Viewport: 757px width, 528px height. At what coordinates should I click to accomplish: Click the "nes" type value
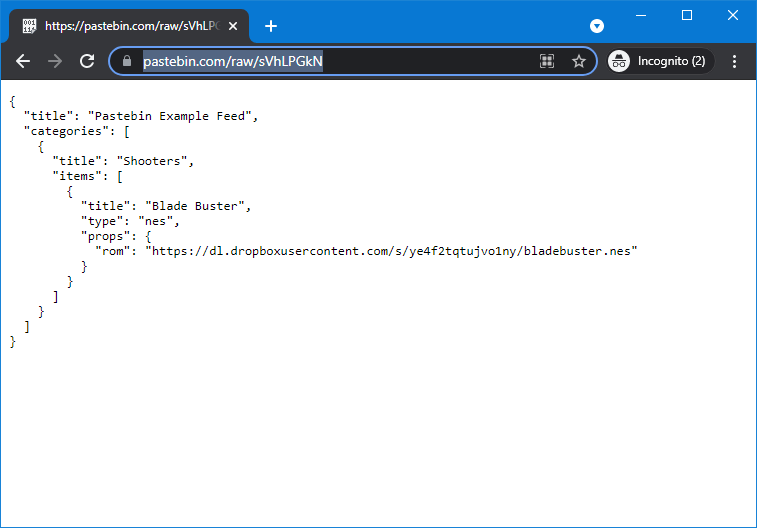coord(155,221)
